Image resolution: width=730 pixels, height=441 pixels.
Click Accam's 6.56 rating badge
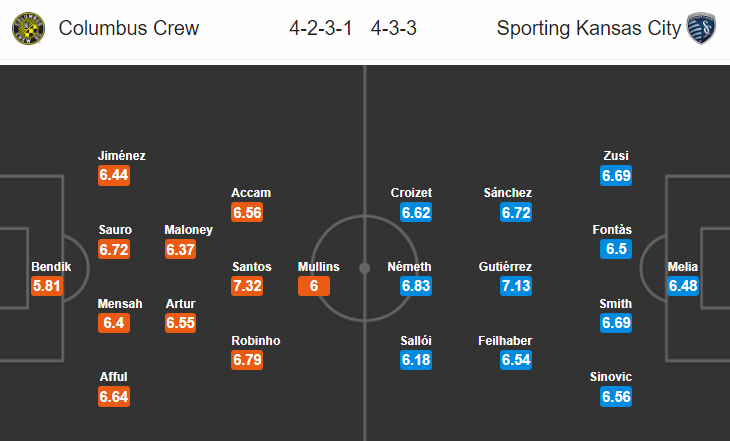[x=247, y=212]
